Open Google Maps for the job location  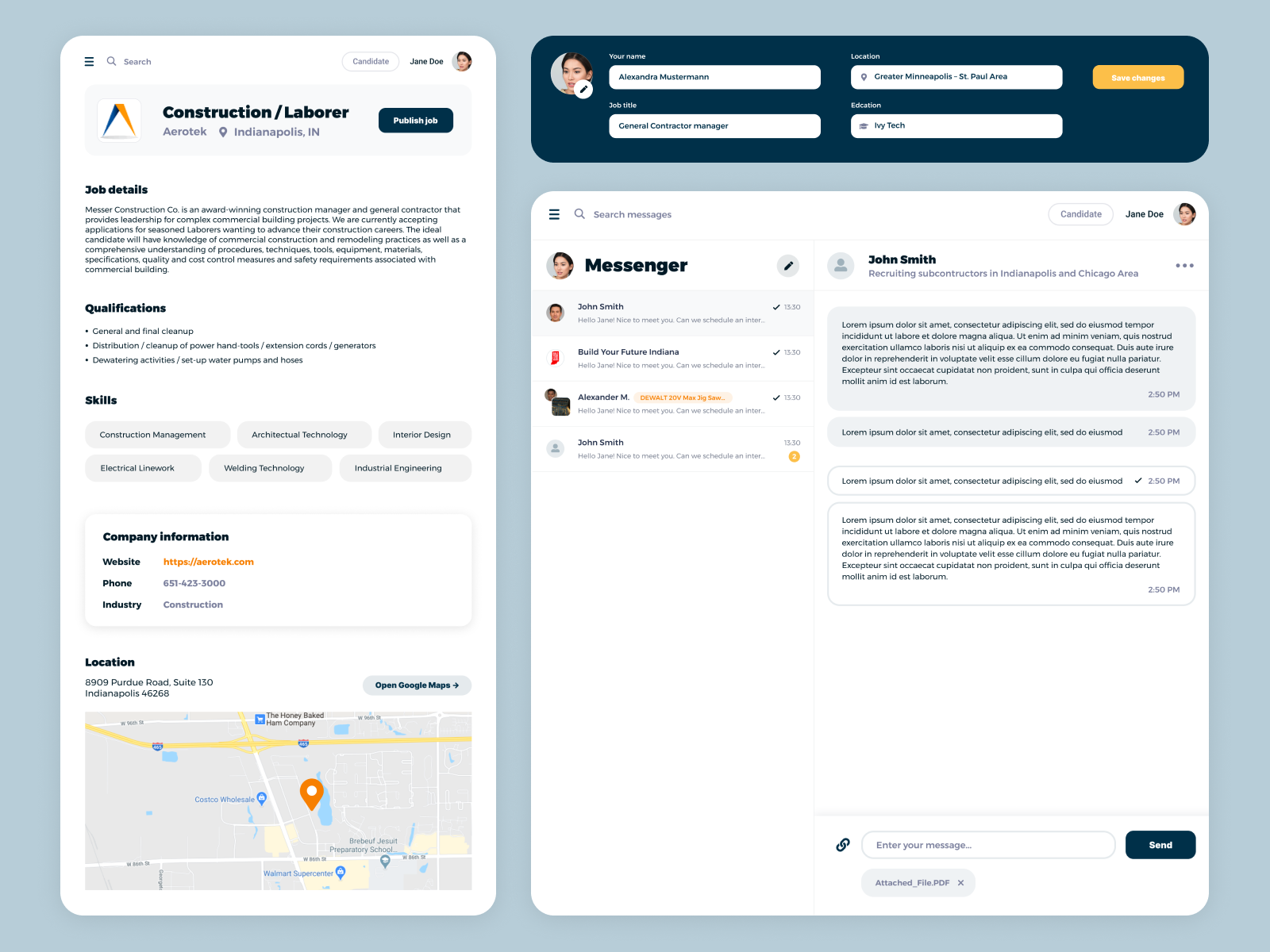417,685
